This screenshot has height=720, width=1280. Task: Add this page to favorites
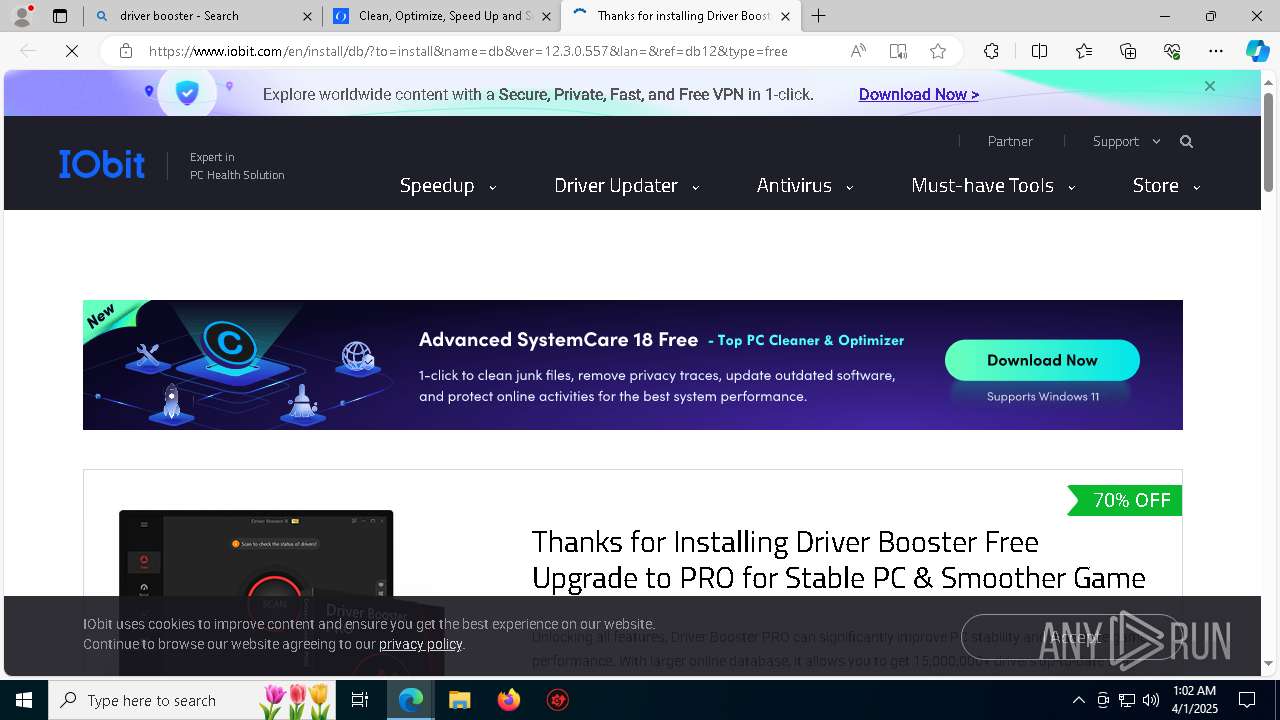(938, 51)
